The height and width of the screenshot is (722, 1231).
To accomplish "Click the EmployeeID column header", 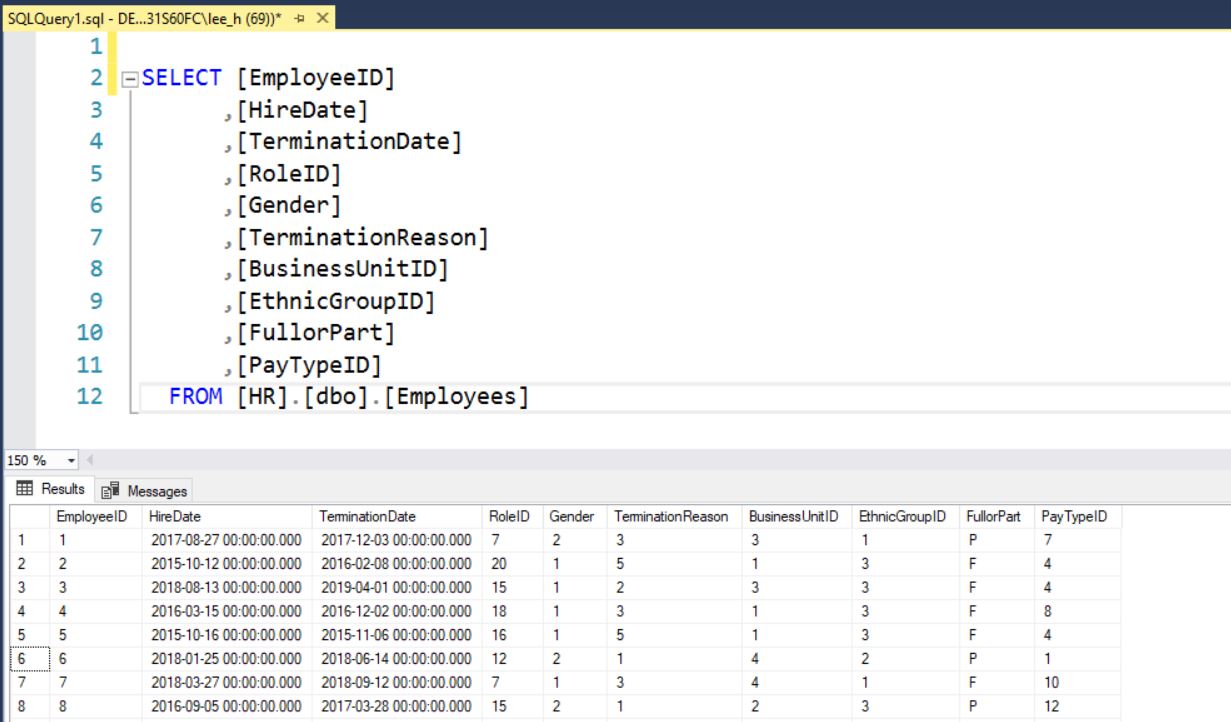I will [95, 517].
